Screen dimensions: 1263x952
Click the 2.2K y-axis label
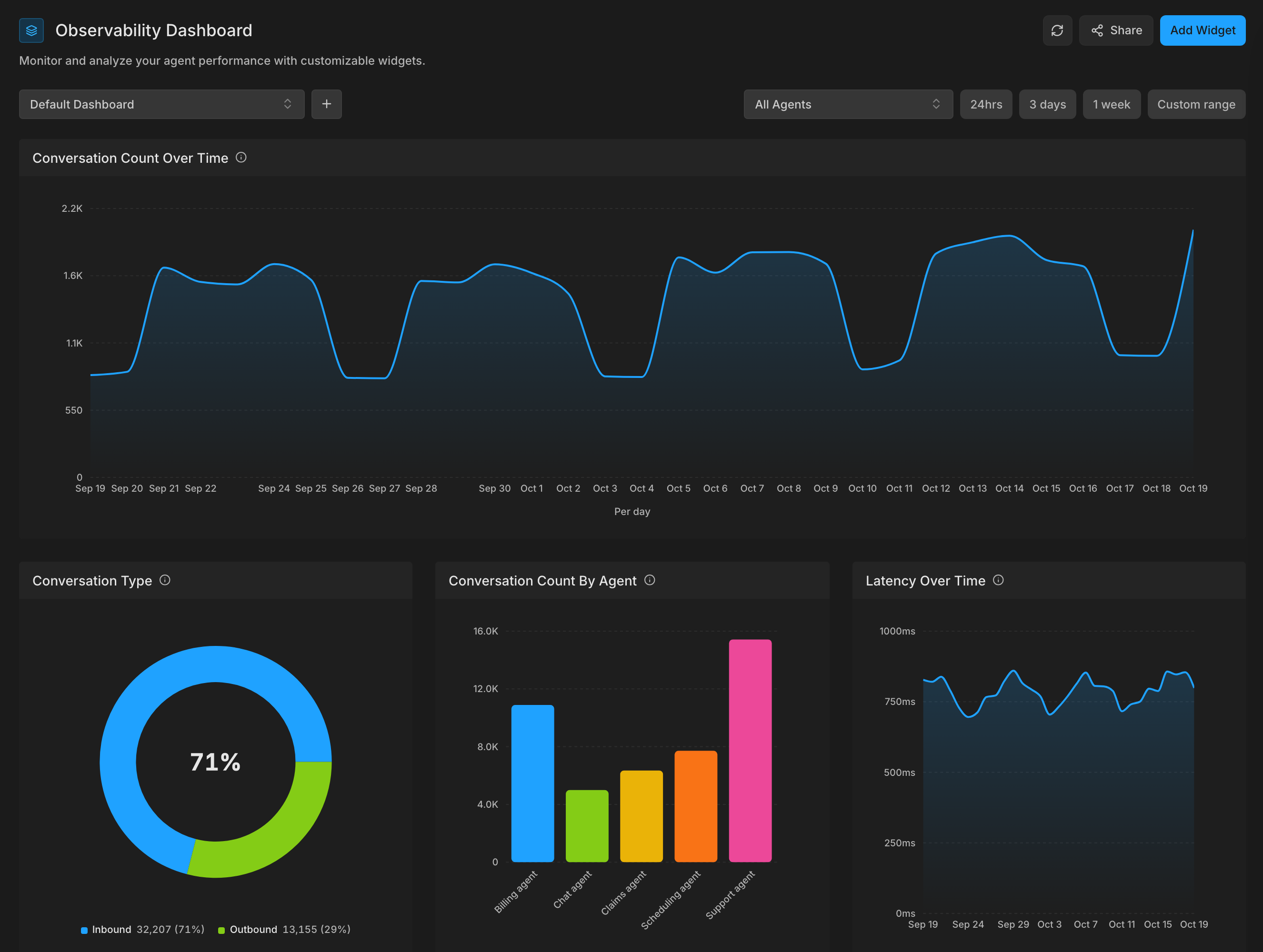(72, 208)
